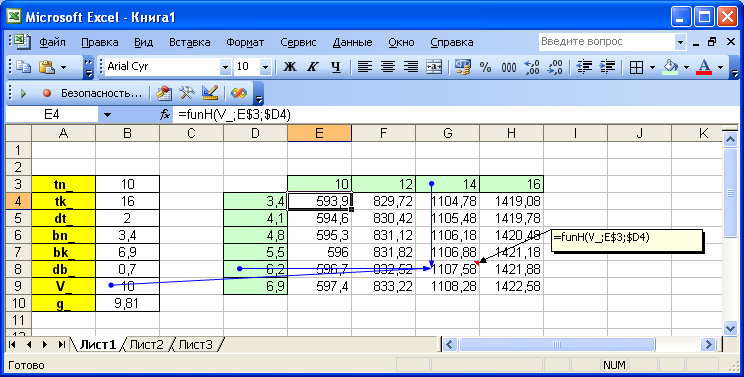This screenshot has width=744, height=377.
Task: Align cell text to the left
Action: (x=364, y=67)
